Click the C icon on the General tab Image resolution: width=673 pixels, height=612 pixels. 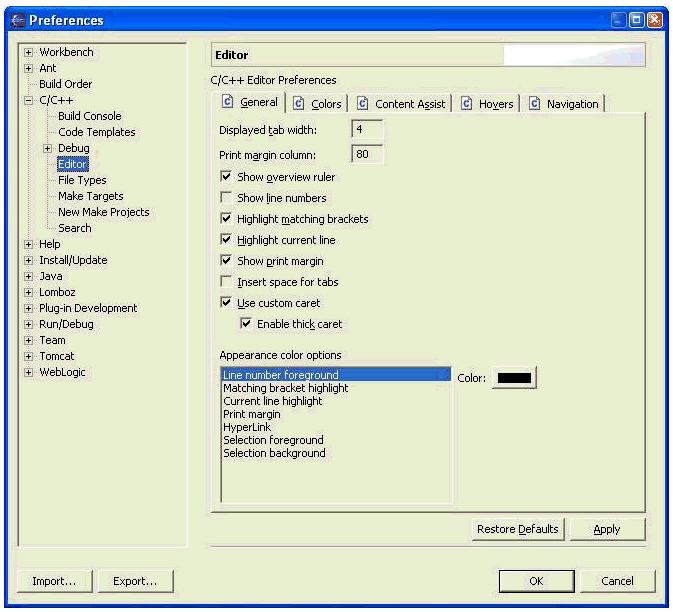pyautogui.click(x=227, y=103)
